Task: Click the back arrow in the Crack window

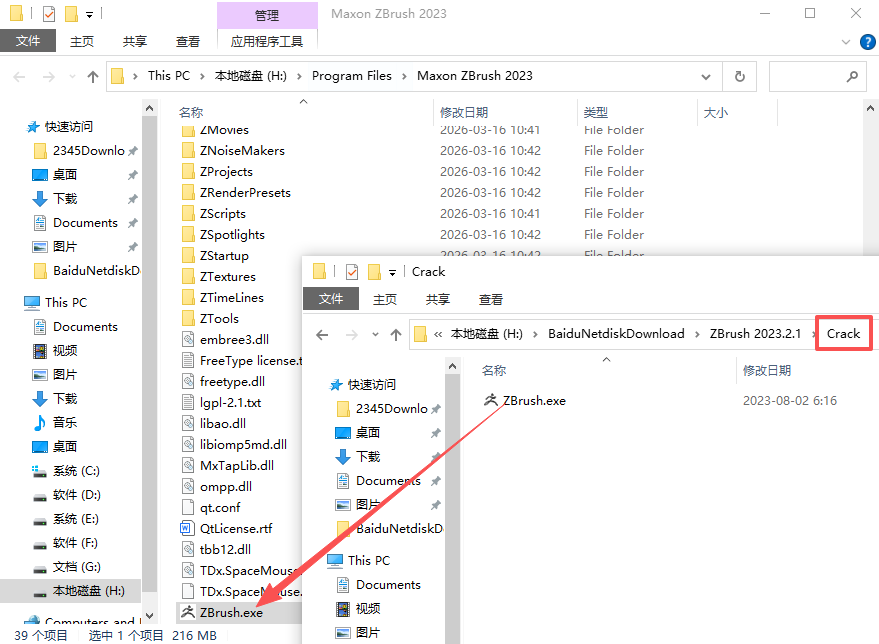Action: (x=322, y=335)
